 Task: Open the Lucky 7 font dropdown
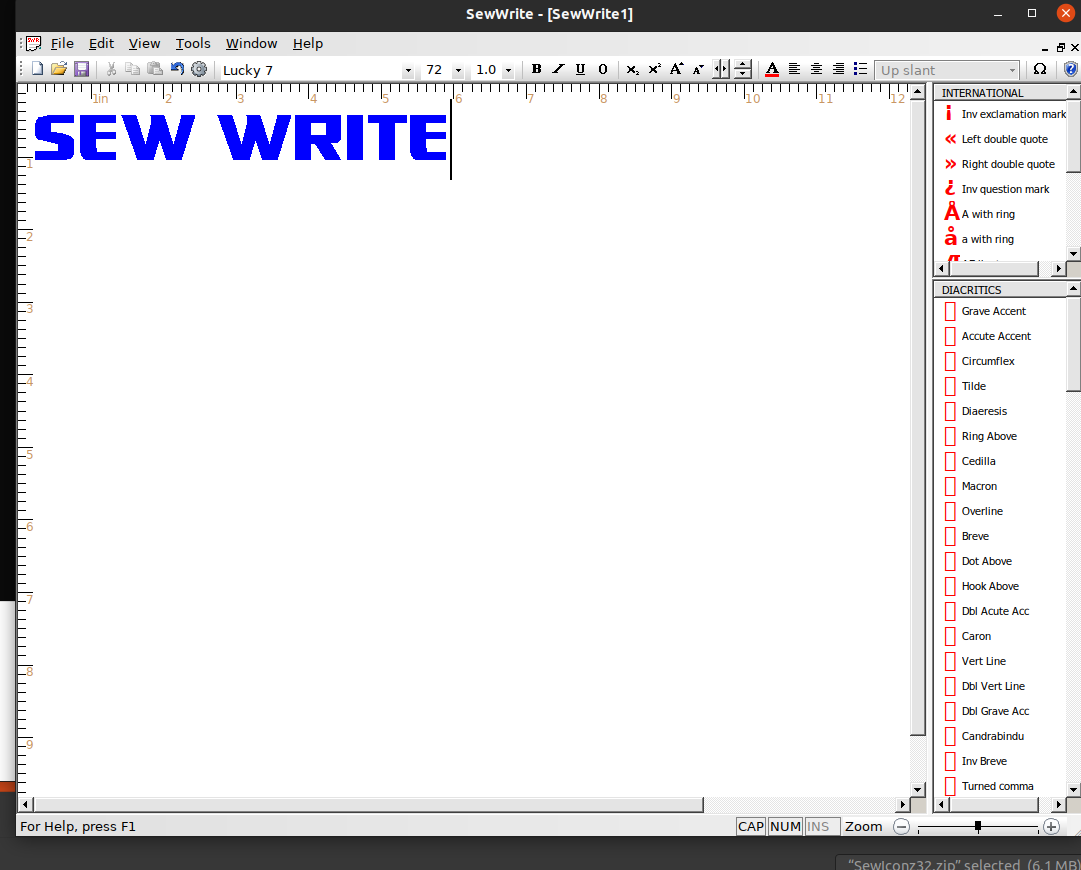[x=407, y=70]
